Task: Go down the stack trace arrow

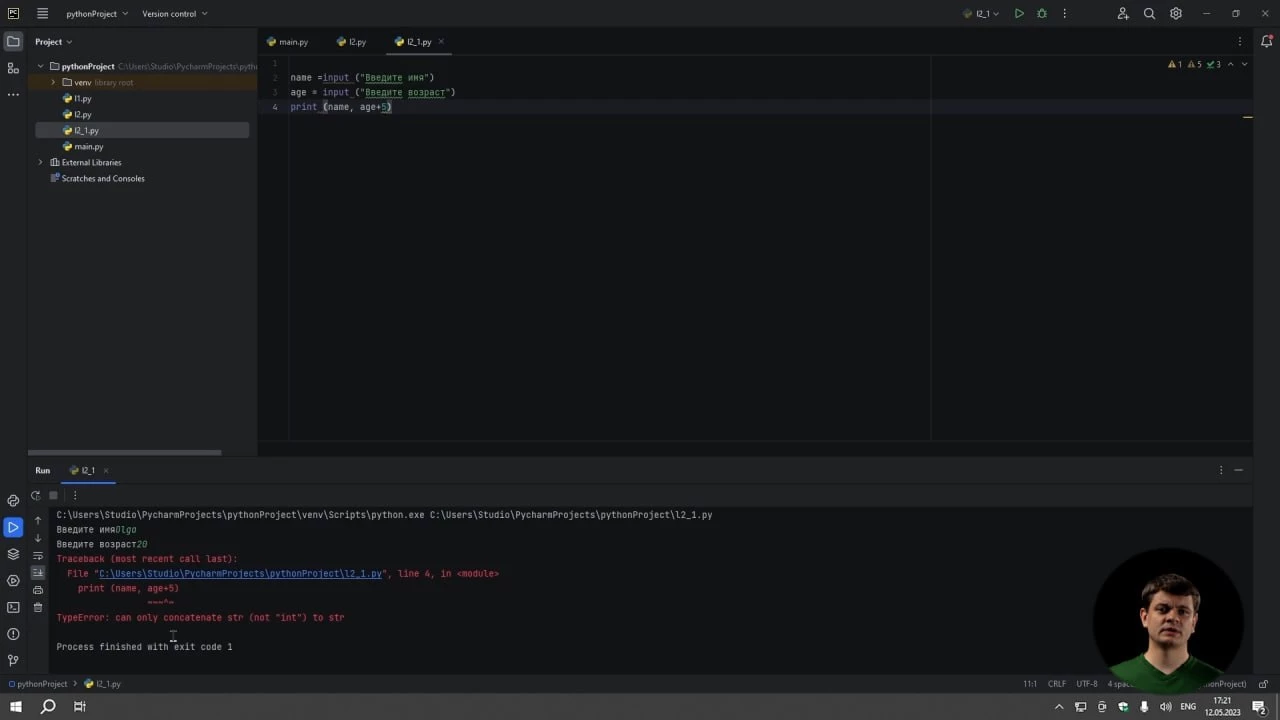Action: coord(38,538)
